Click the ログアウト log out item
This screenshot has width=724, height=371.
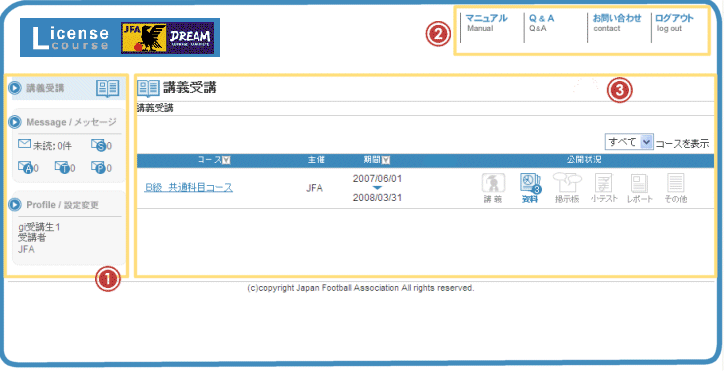click(675, 23)
